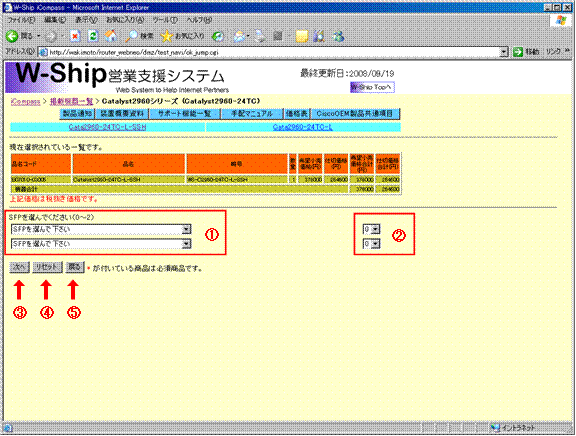Image resolution: width=576 pixels, height=436 pixels.
Task: Open the Messenger people icon
Action: coord(338,36)
